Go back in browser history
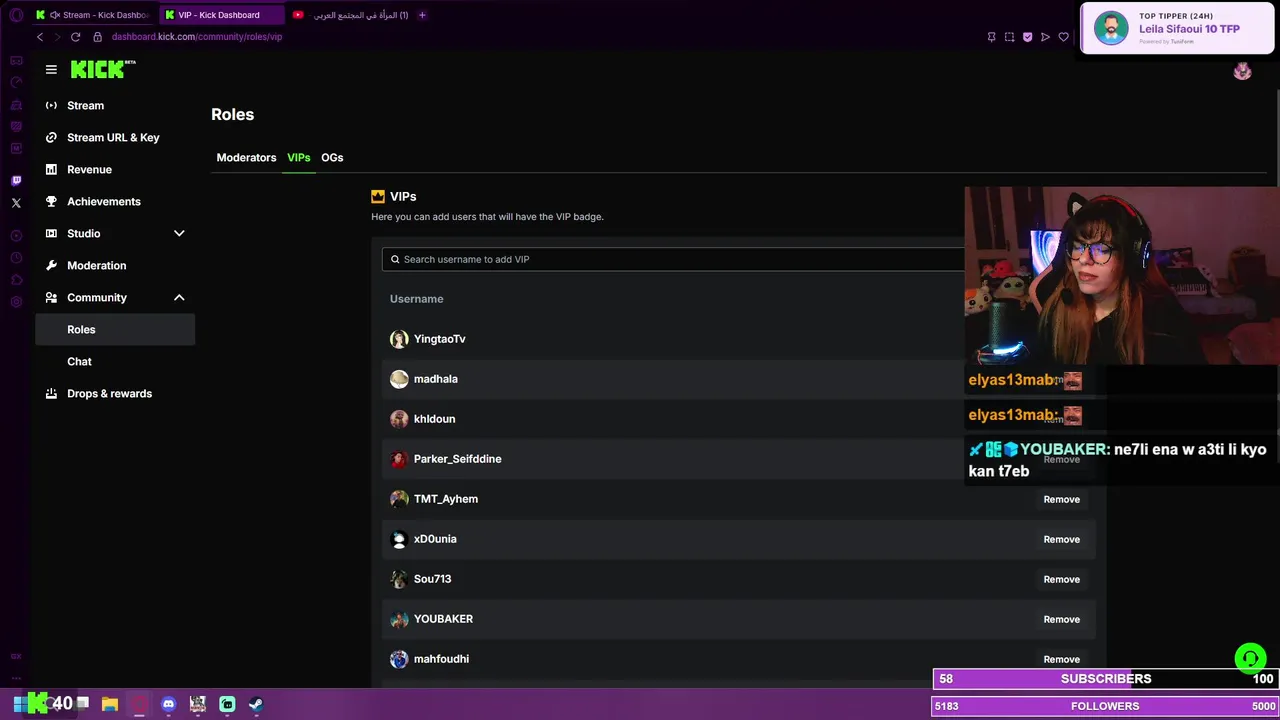The height and width of the screenshot is (720, 1280). tap(40, 37)
